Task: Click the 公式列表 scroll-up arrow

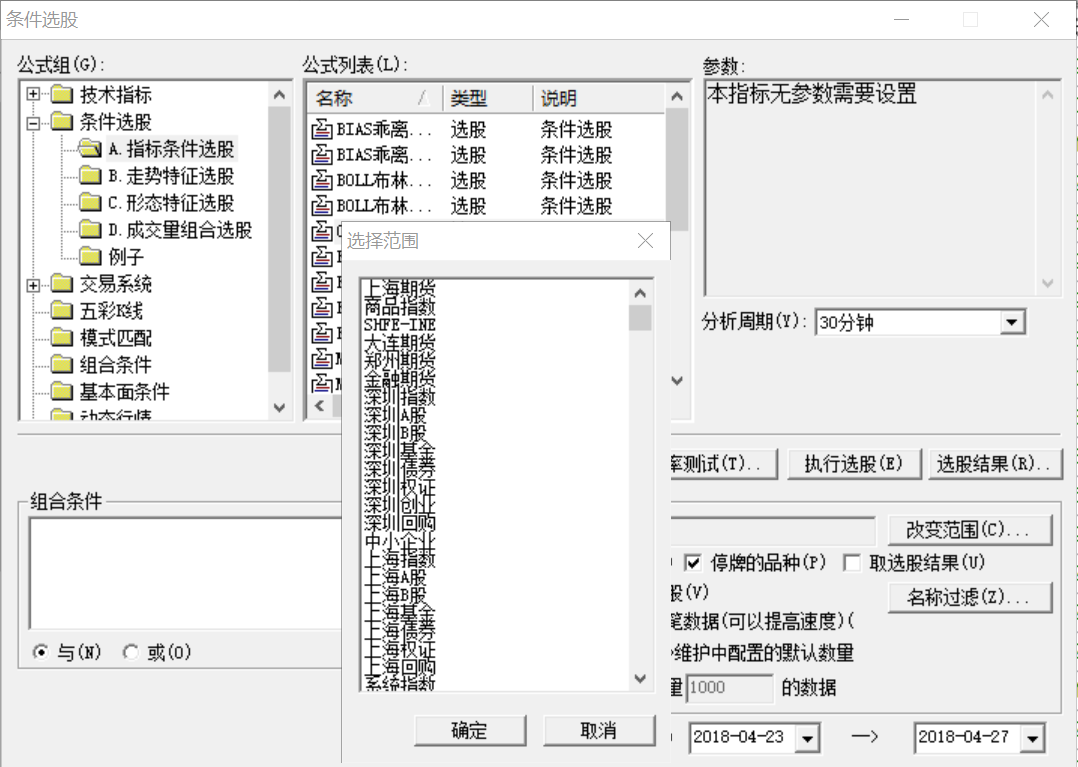Action: (x=677, y=96)
